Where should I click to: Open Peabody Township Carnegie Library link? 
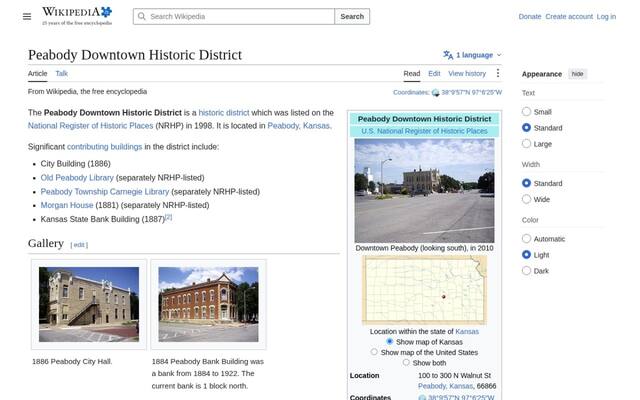pyautogui.click(x=105, y=191)
